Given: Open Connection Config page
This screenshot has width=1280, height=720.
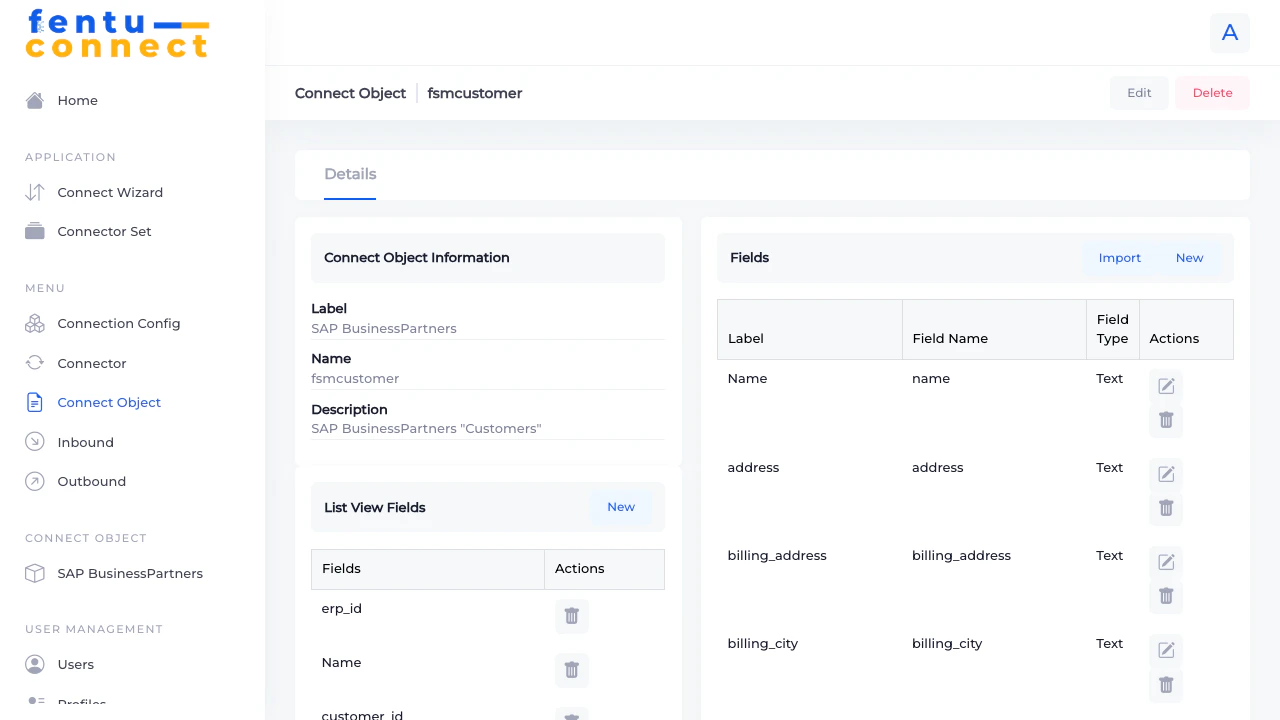Looking at the screenshot, I should coord(119,323).
